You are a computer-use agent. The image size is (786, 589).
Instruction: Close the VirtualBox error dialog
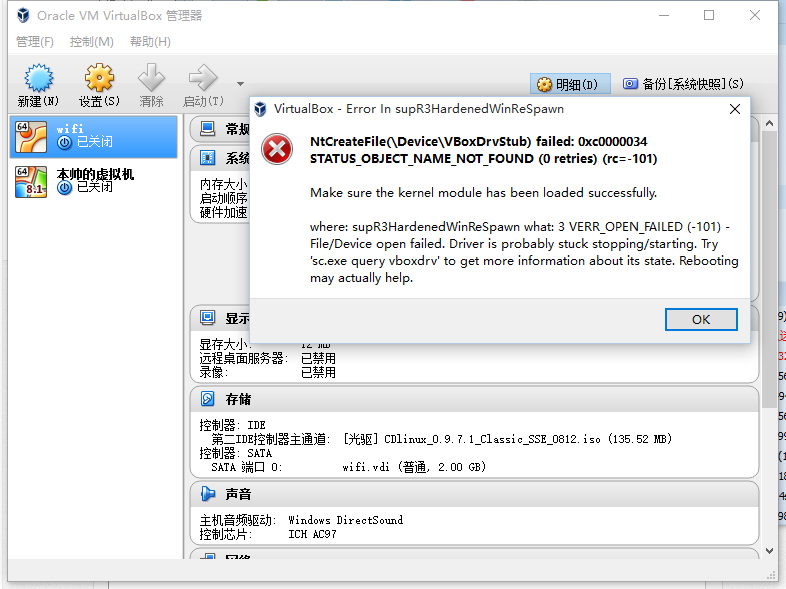735,109
